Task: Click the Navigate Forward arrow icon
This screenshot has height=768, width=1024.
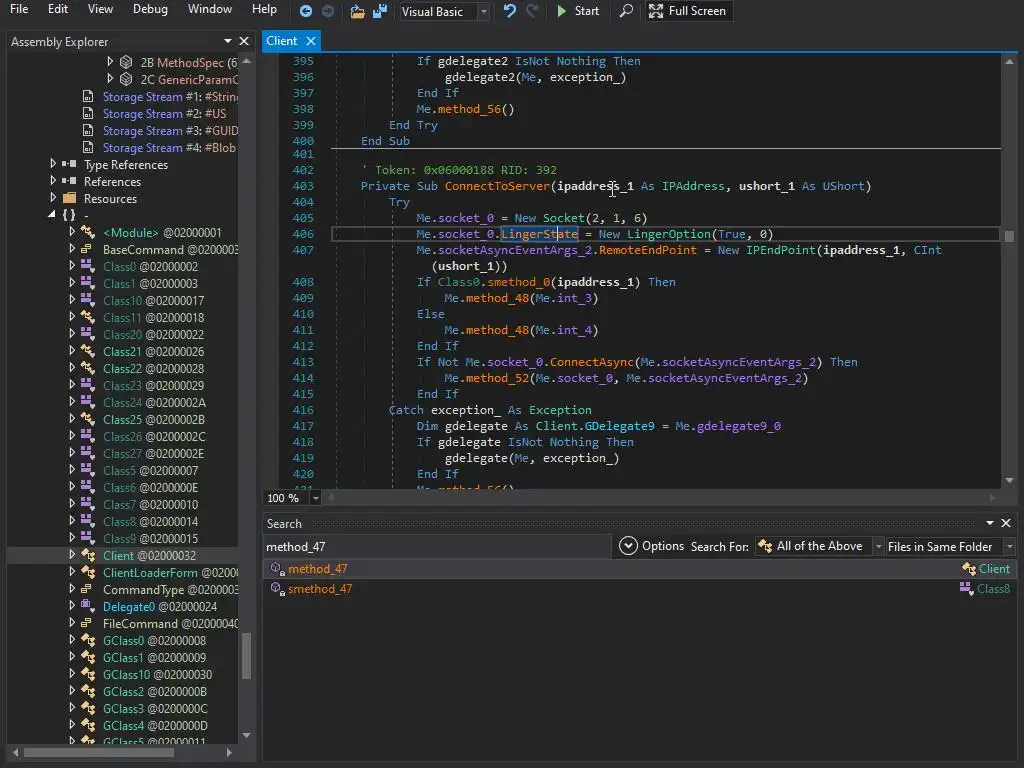Action: point(325,11)
